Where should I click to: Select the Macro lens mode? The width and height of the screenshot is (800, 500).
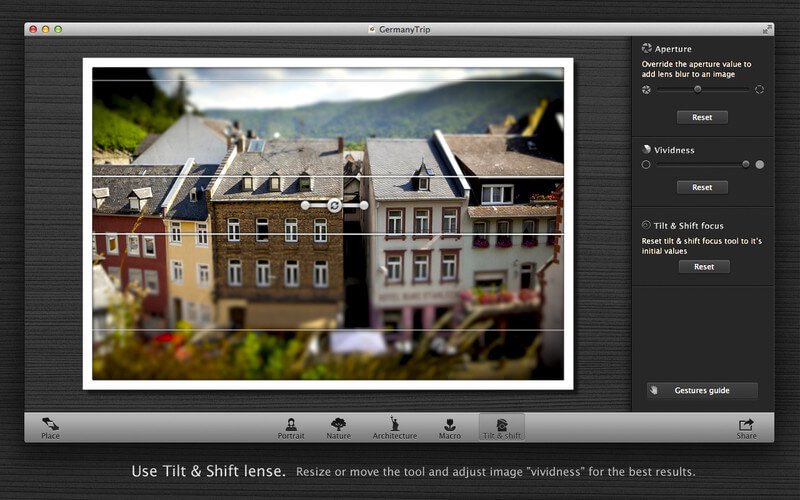point(449,427)
